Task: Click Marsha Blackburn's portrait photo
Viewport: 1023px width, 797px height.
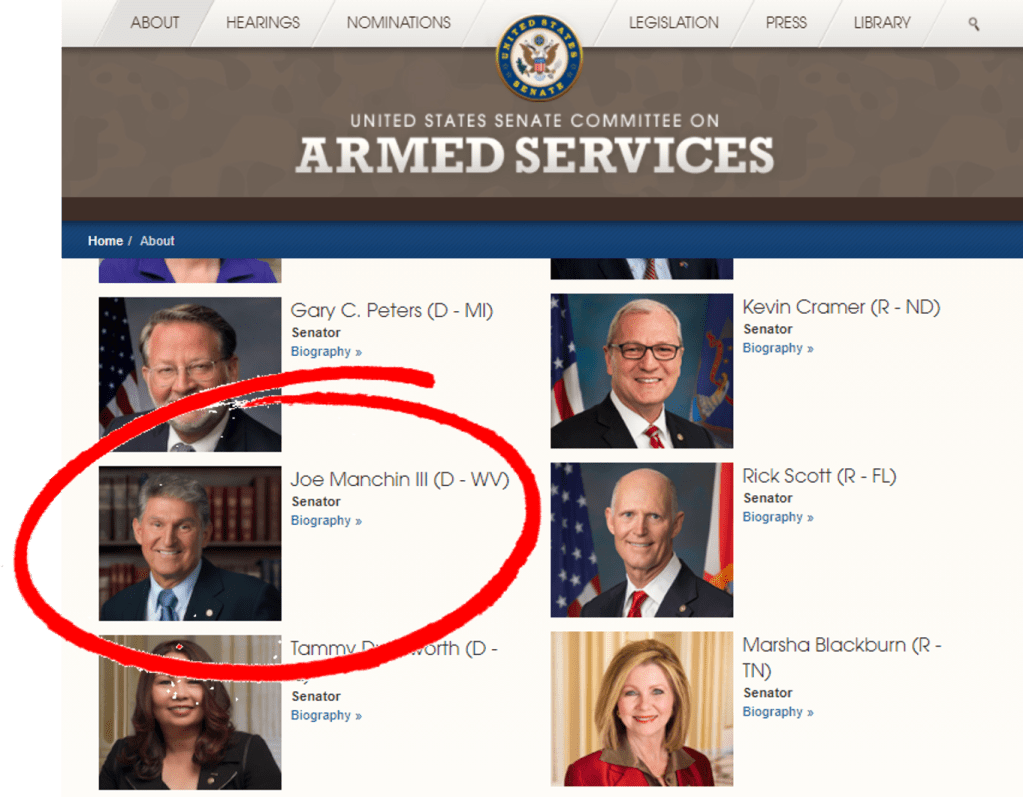Action: 641,709
